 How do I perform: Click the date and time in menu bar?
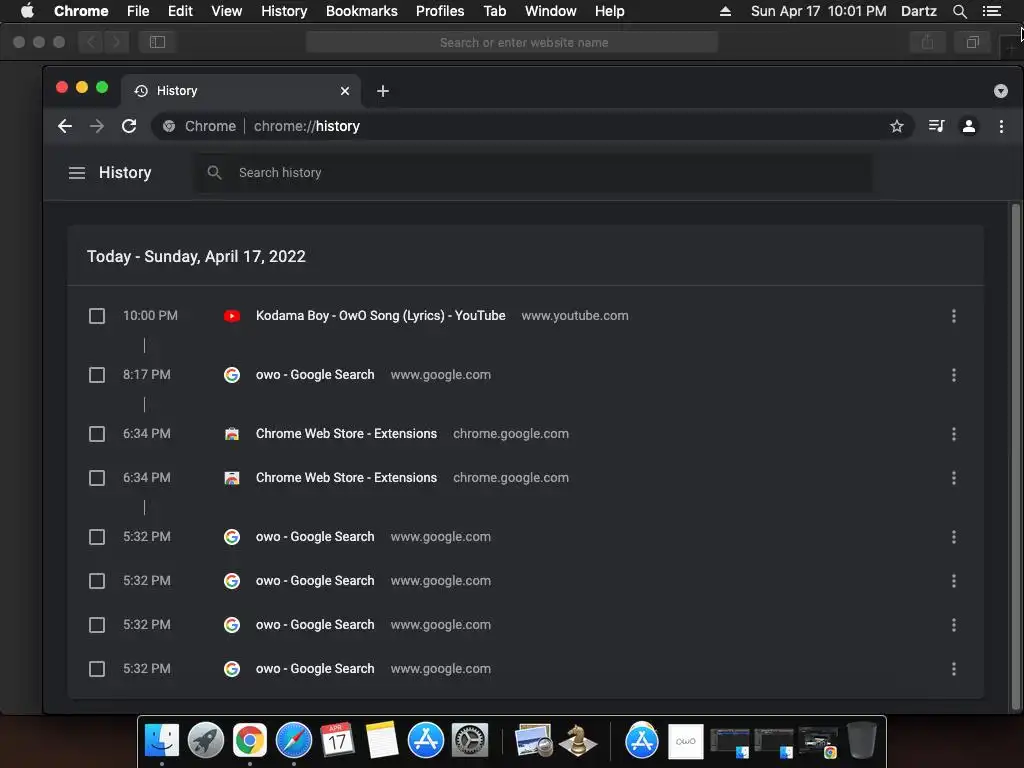coord(819,11)
